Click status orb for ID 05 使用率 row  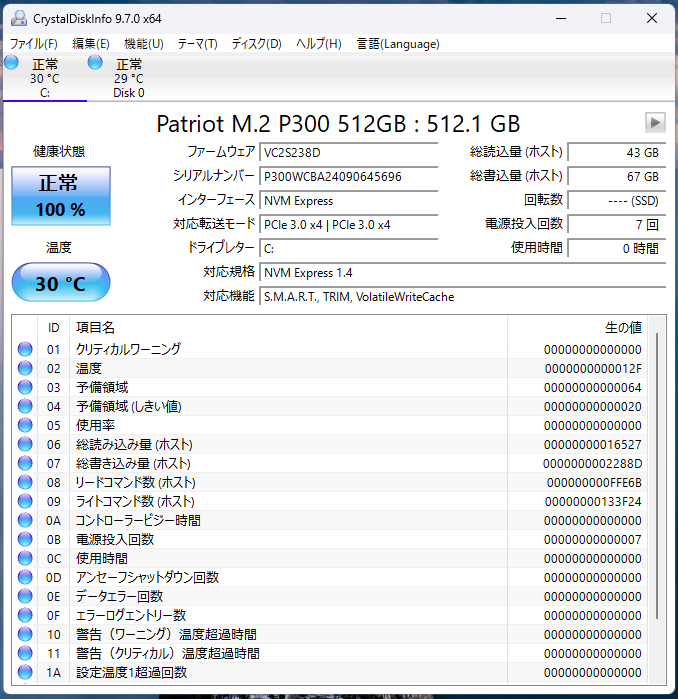25,425
